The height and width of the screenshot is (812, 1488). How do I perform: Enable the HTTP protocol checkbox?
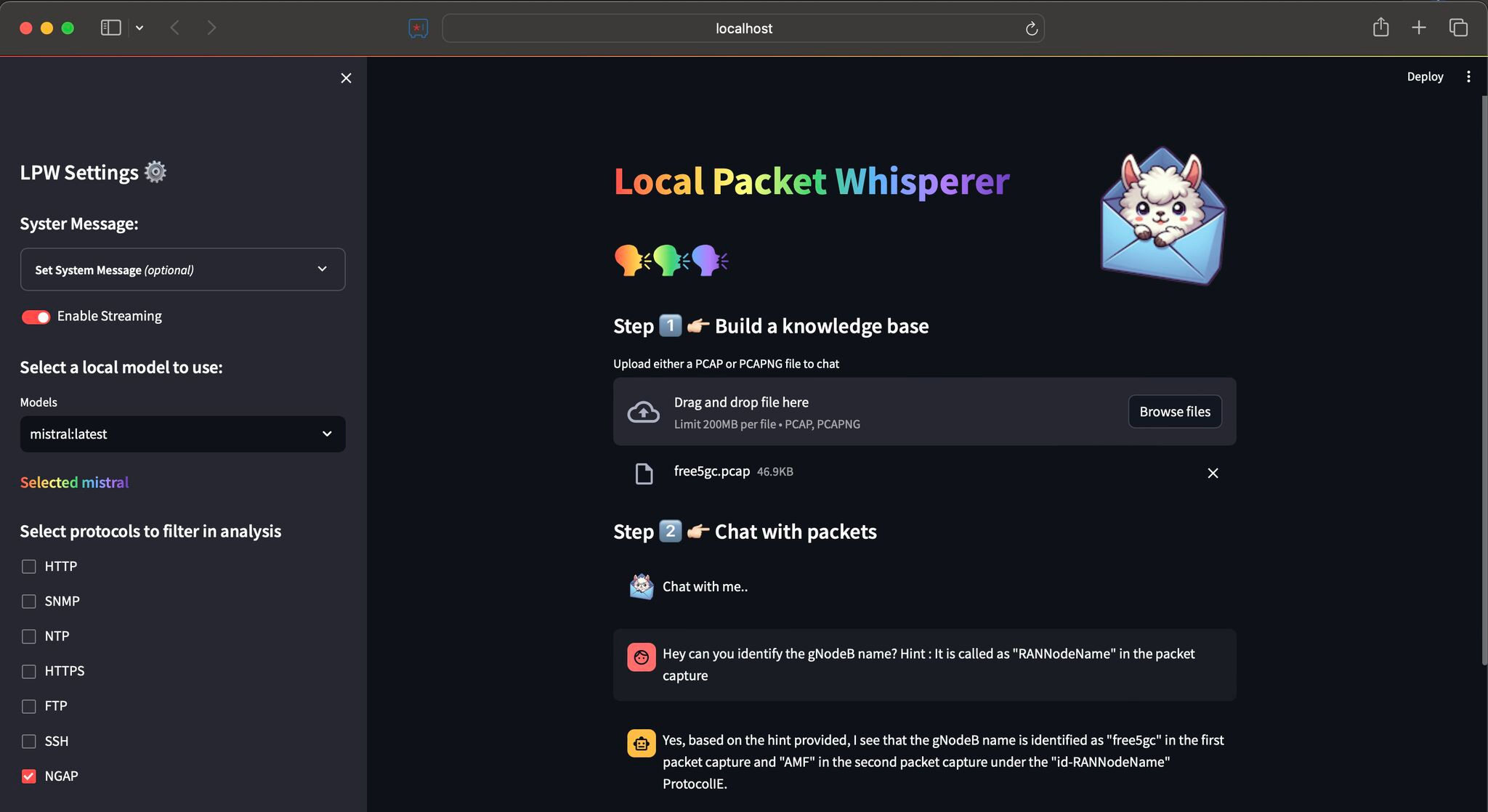pos(28,566)
